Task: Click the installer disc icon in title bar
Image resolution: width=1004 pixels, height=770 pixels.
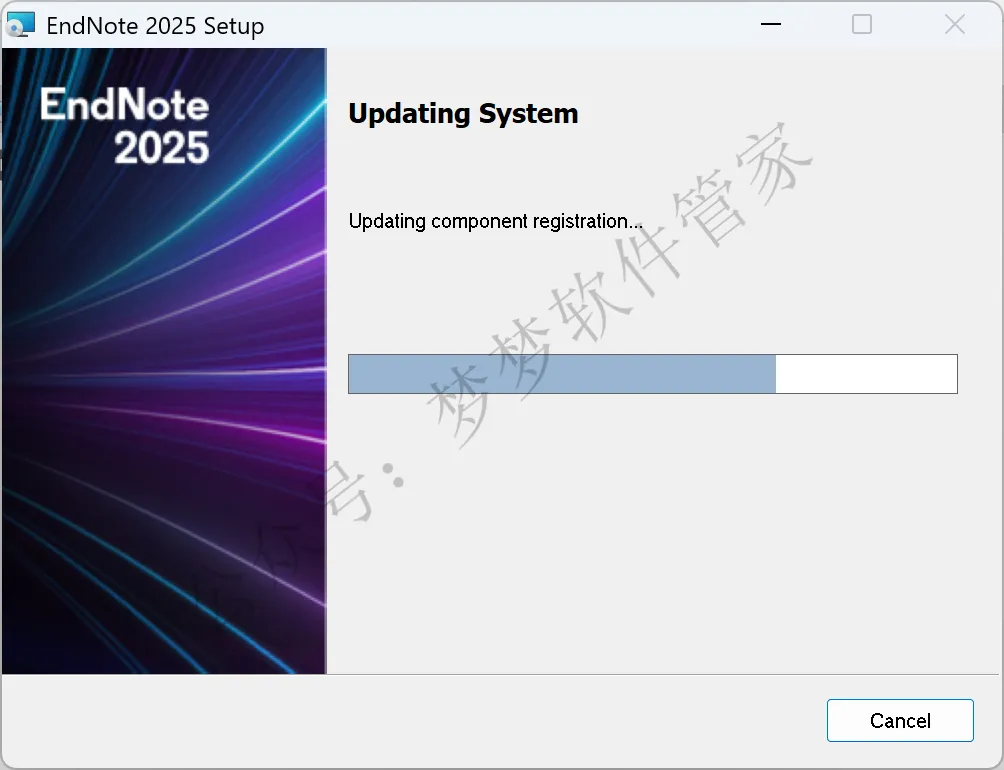Action: pyautogui.click(x=20, y=25)
